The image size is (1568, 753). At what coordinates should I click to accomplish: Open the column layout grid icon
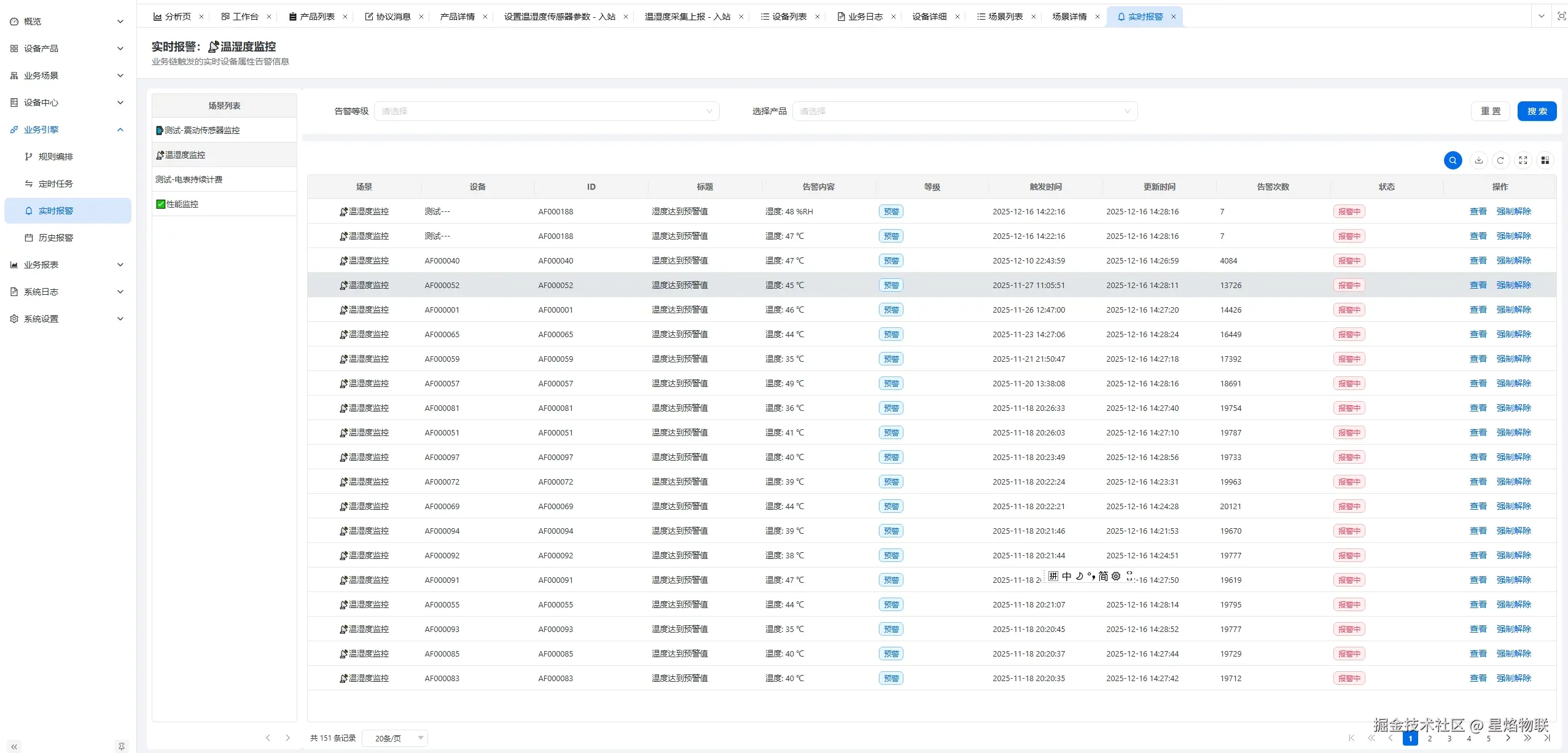click(x=1546, y=160)
